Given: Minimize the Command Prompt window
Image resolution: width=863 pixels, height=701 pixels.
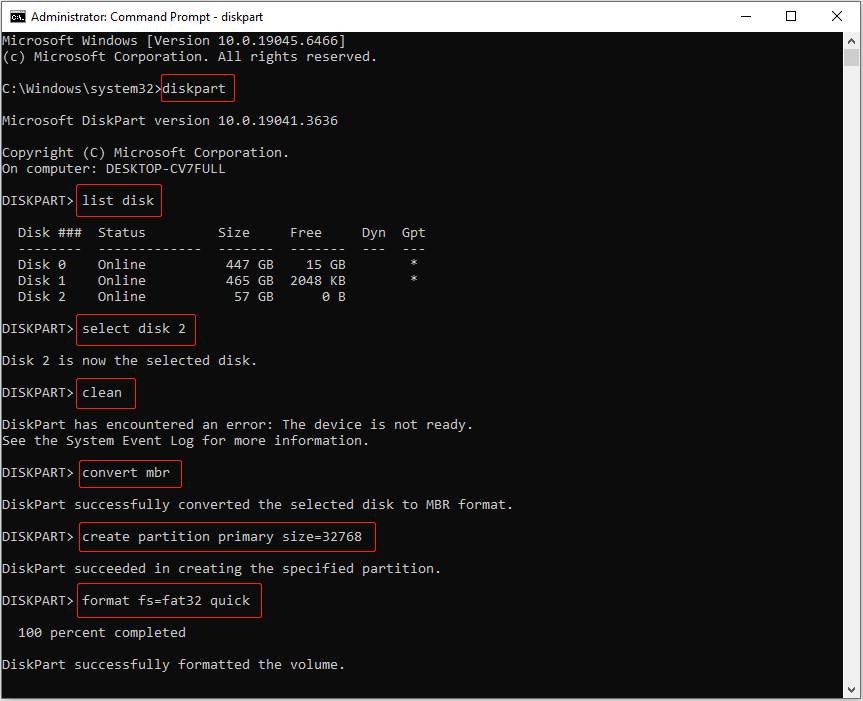Looking at the screenshot, I should click(x=745, y=15).
